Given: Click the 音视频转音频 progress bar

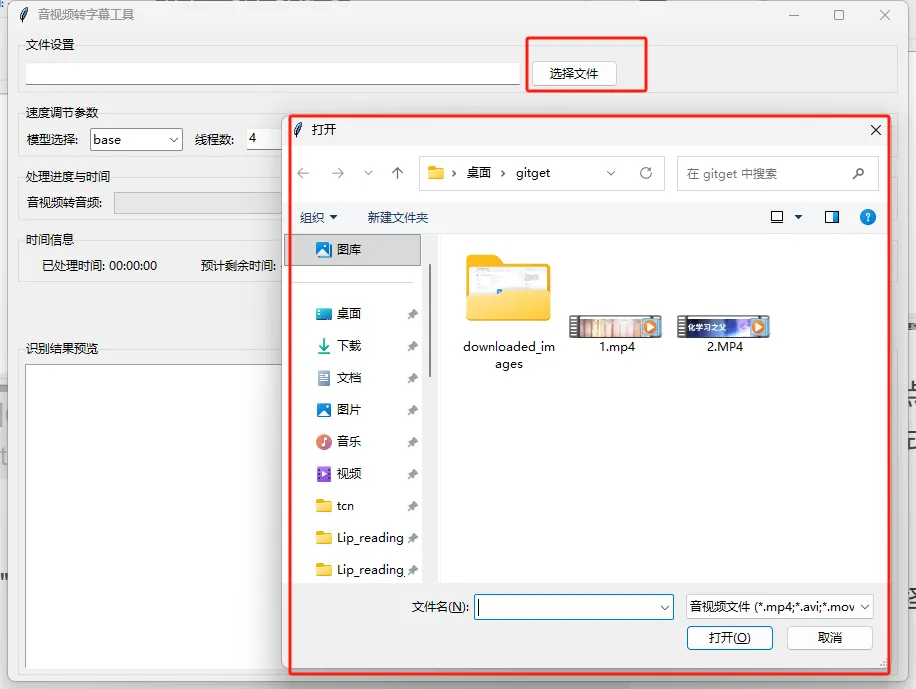Looking at the screenshot, I should click(x=198, y=203).
